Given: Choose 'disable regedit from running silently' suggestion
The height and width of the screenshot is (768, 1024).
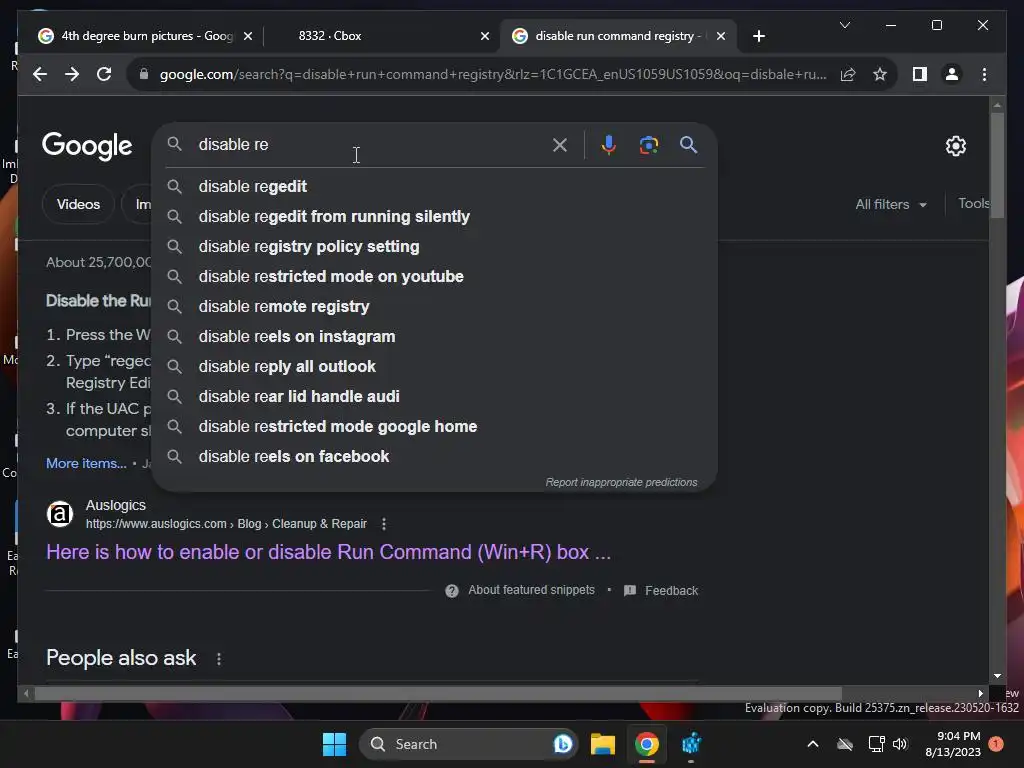Looking at the screenshot, I should pyautogui.click(x=434, y=217).
